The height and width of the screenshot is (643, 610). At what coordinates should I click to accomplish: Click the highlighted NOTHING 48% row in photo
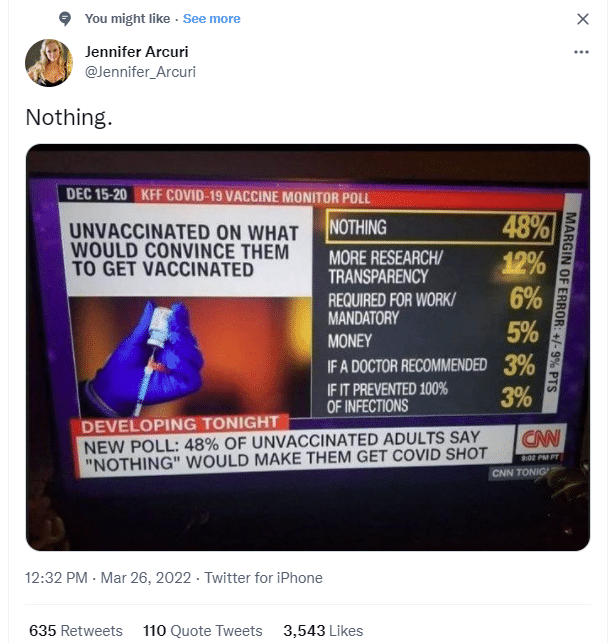[x=441, y=228]
